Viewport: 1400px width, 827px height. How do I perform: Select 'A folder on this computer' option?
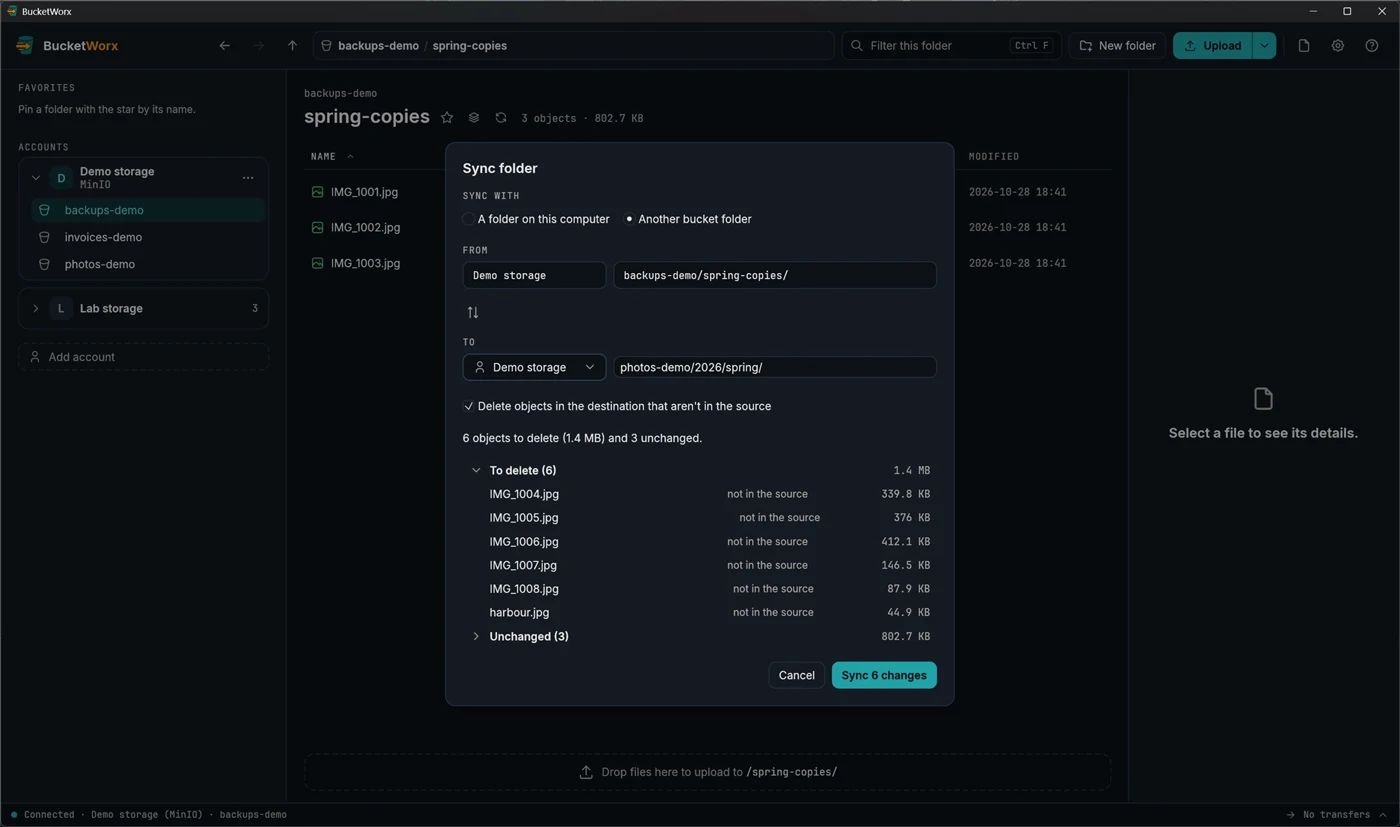point(536,219)
